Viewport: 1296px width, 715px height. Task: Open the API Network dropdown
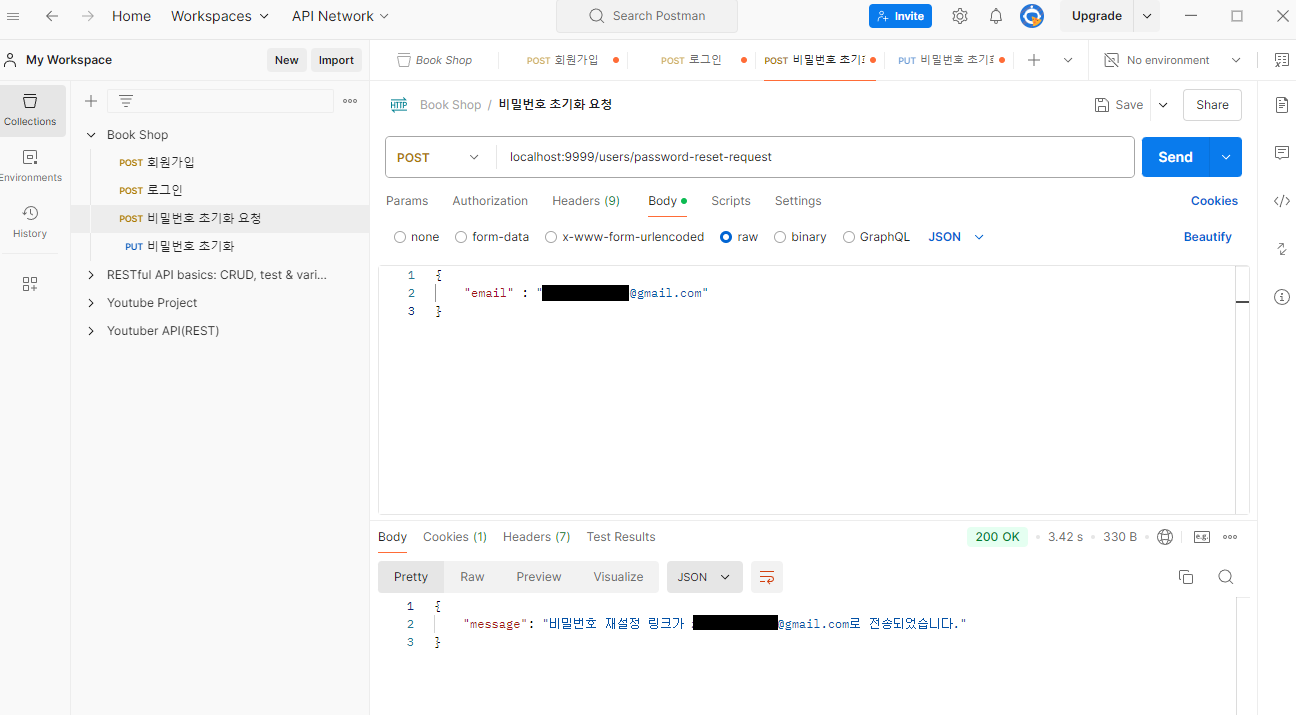340,16
